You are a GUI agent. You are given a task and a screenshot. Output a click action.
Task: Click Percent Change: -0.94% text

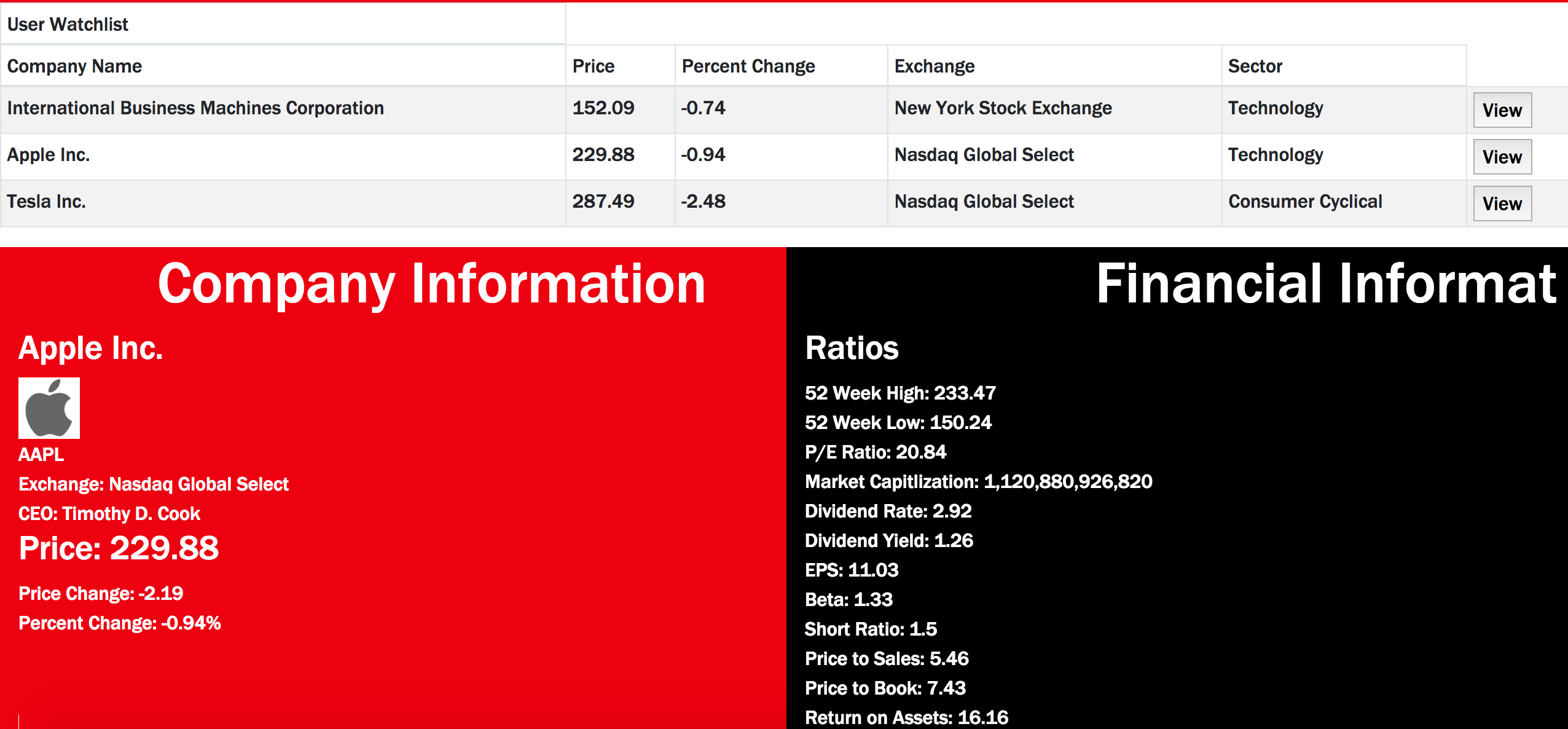click(x=120, y=623)
